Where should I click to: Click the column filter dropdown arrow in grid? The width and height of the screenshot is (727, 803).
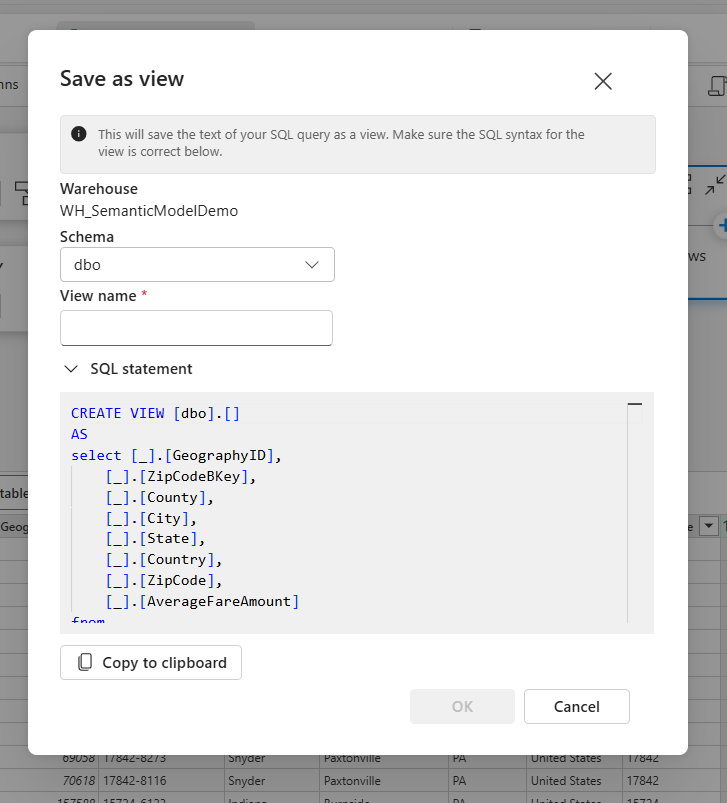(x=709, y=526)
